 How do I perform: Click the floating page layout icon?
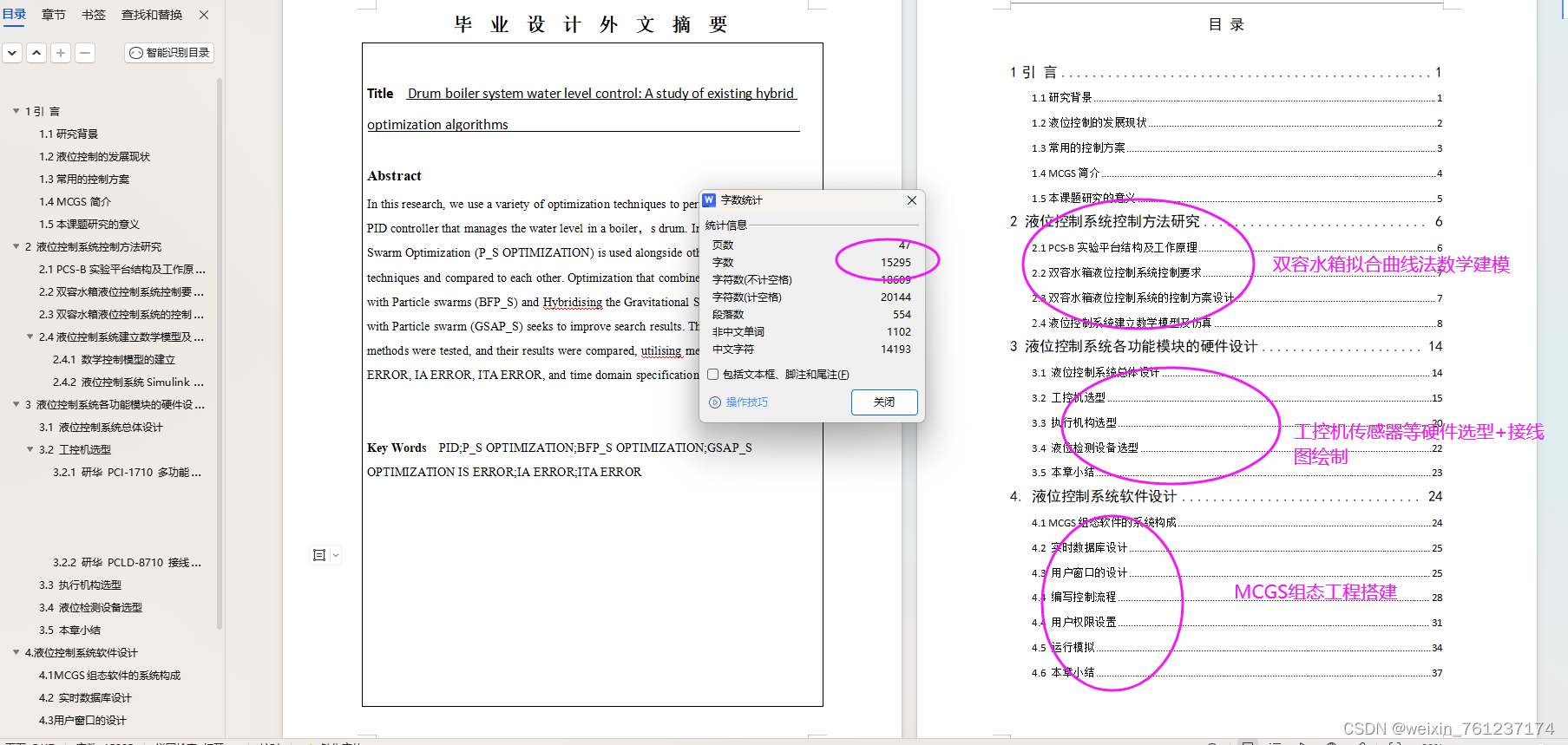[x=319, y=555]
